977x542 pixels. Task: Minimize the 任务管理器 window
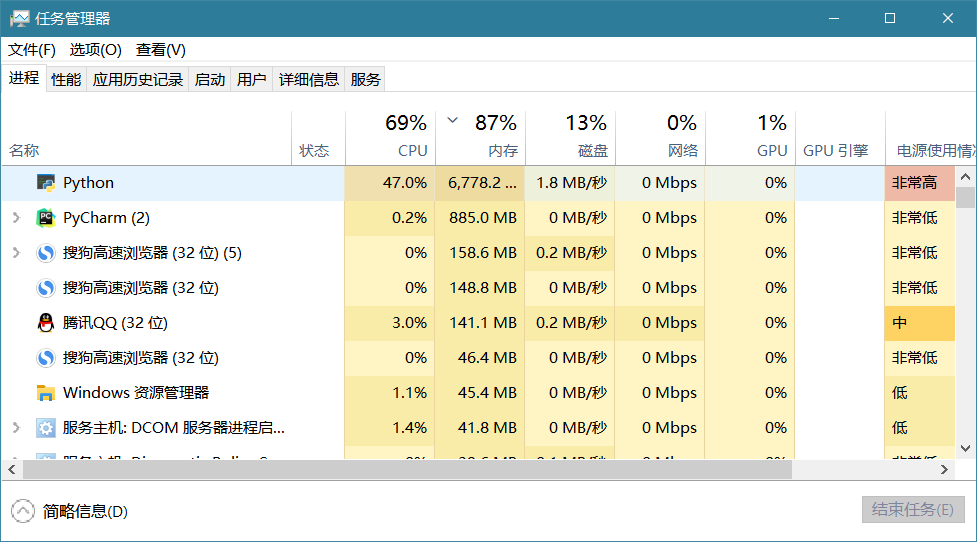tap(834, 18)
